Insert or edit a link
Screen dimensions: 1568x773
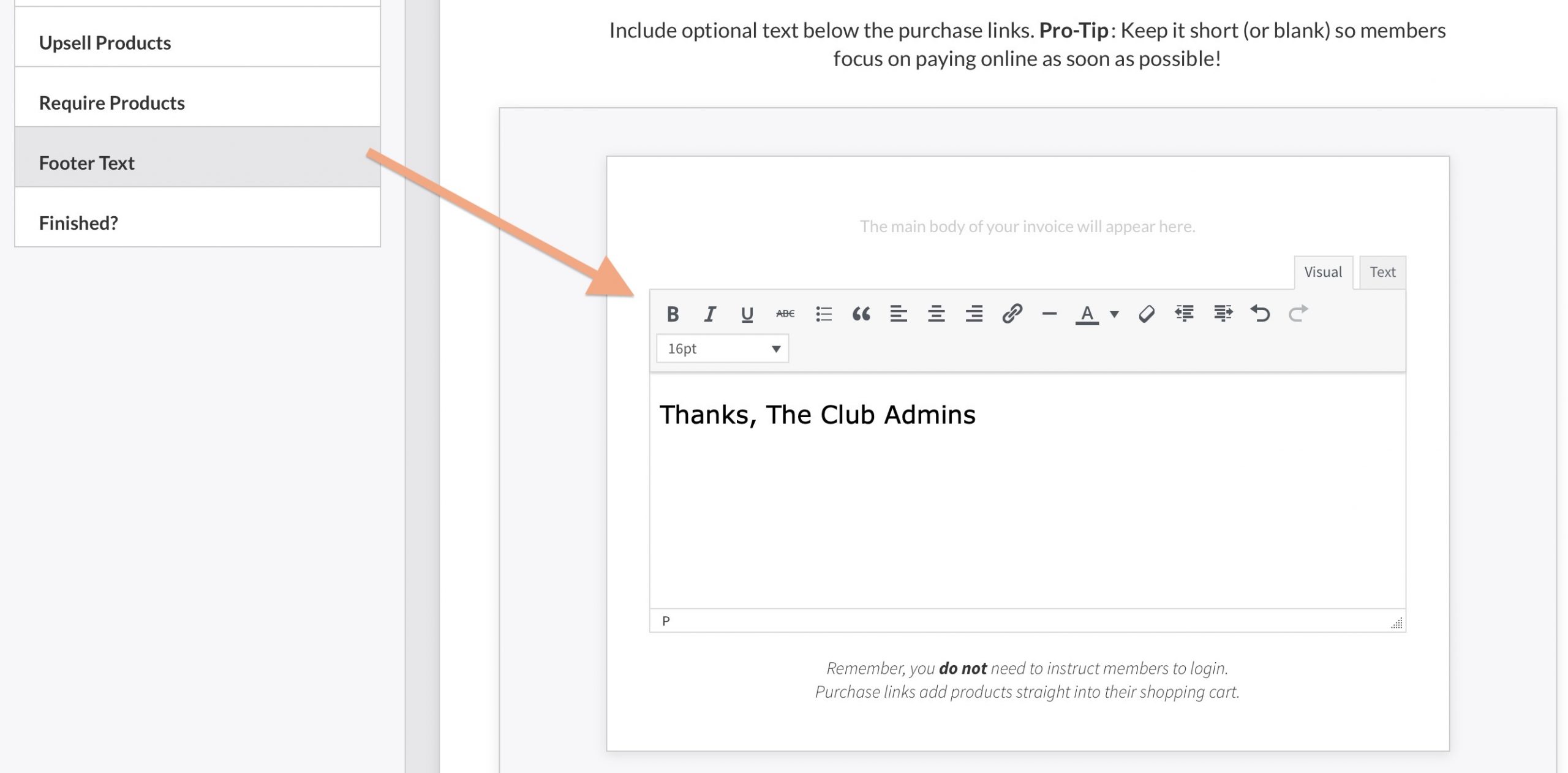click(1012, 314)
